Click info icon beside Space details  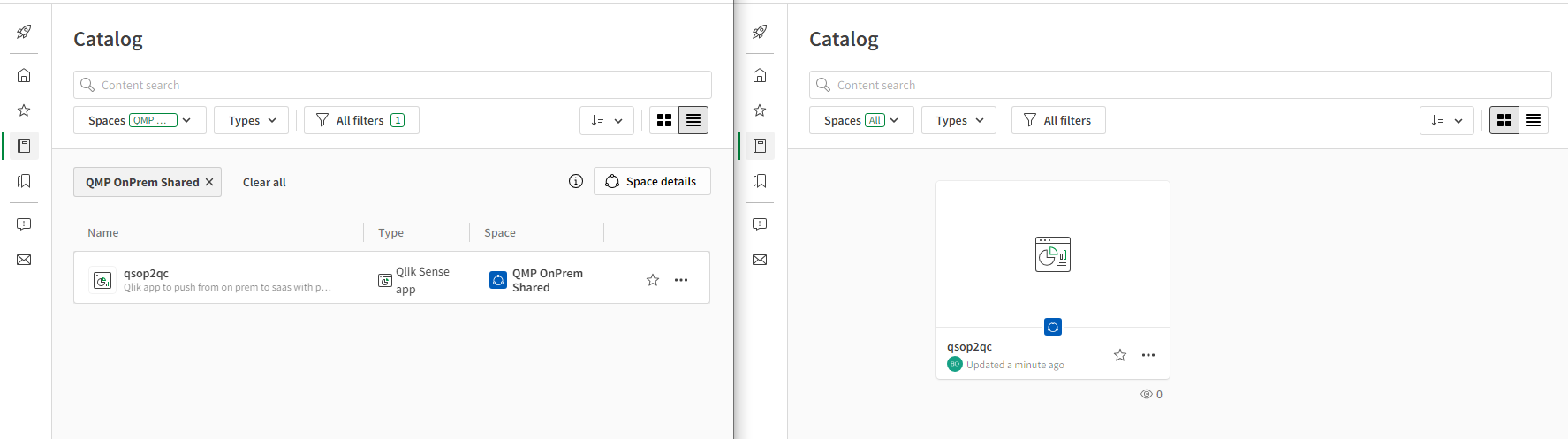pos(576,181)
